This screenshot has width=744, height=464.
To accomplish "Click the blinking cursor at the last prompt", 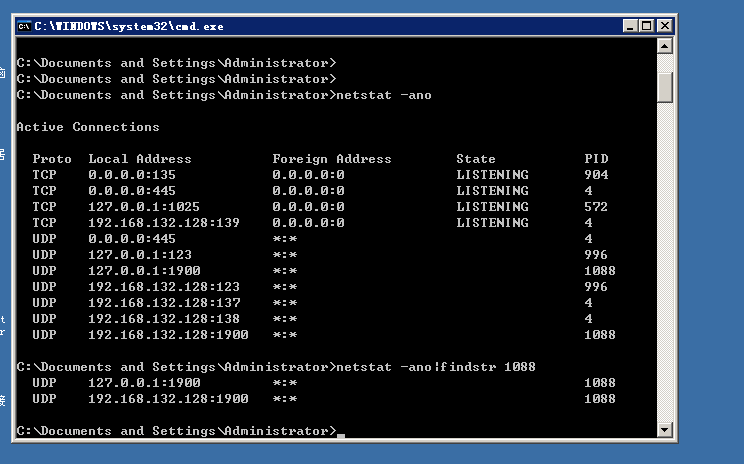I will pyautogui.click(x=341, y=434).
